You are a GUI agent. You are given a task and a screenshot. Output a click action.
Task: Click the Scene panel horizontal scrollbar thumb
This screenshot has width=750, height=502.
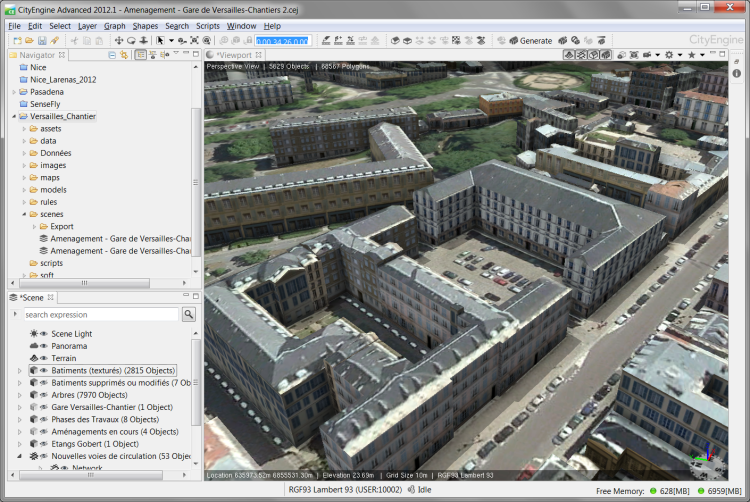tap(90, 475)
